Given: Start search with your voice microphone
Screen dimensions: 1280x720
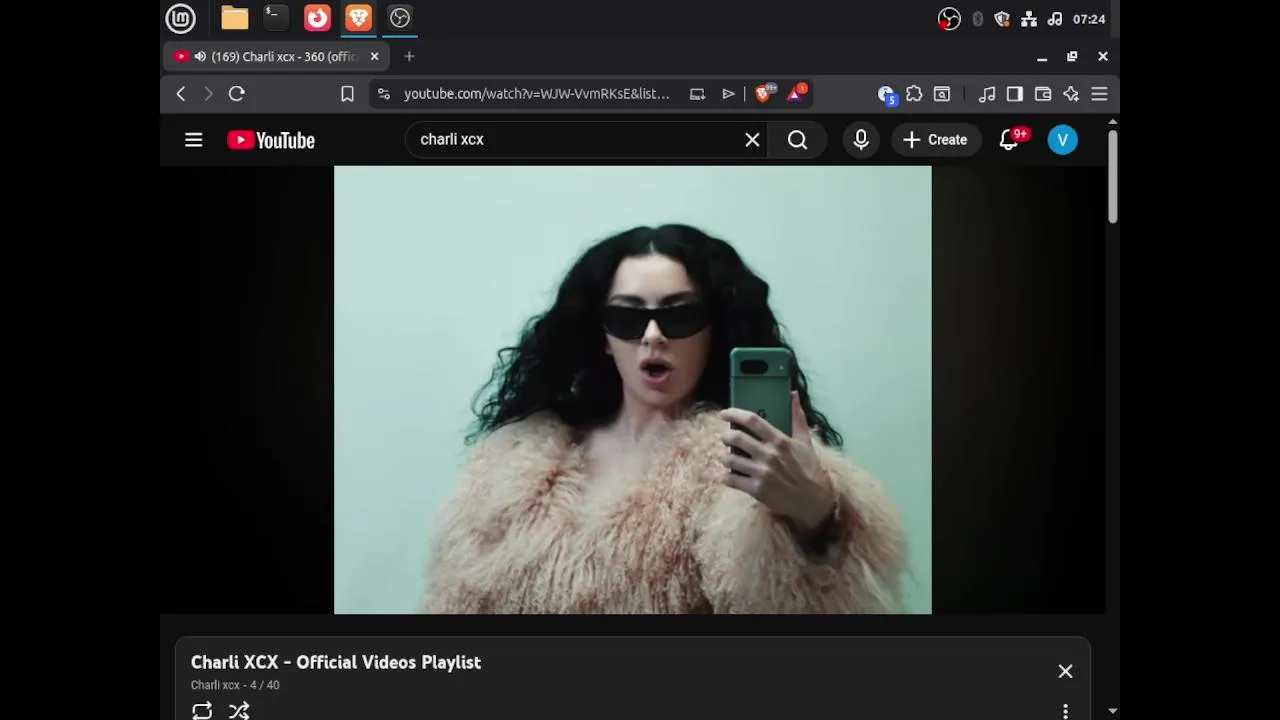Looking at the screenshot, I should tap(861, 140).
